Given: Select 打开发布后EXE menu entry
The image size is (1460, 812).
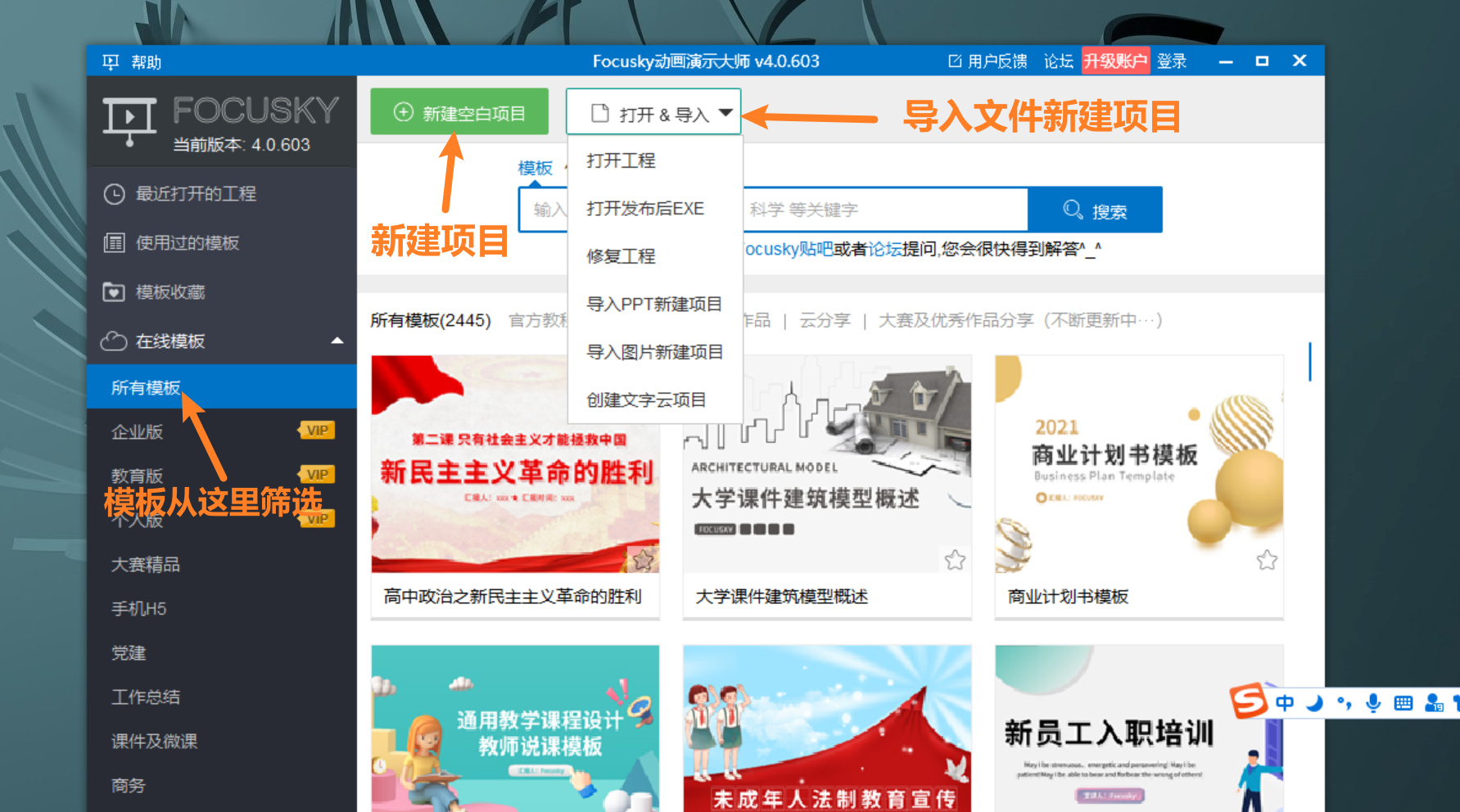Looking at the screenshot, I should [x=645, y=208].
